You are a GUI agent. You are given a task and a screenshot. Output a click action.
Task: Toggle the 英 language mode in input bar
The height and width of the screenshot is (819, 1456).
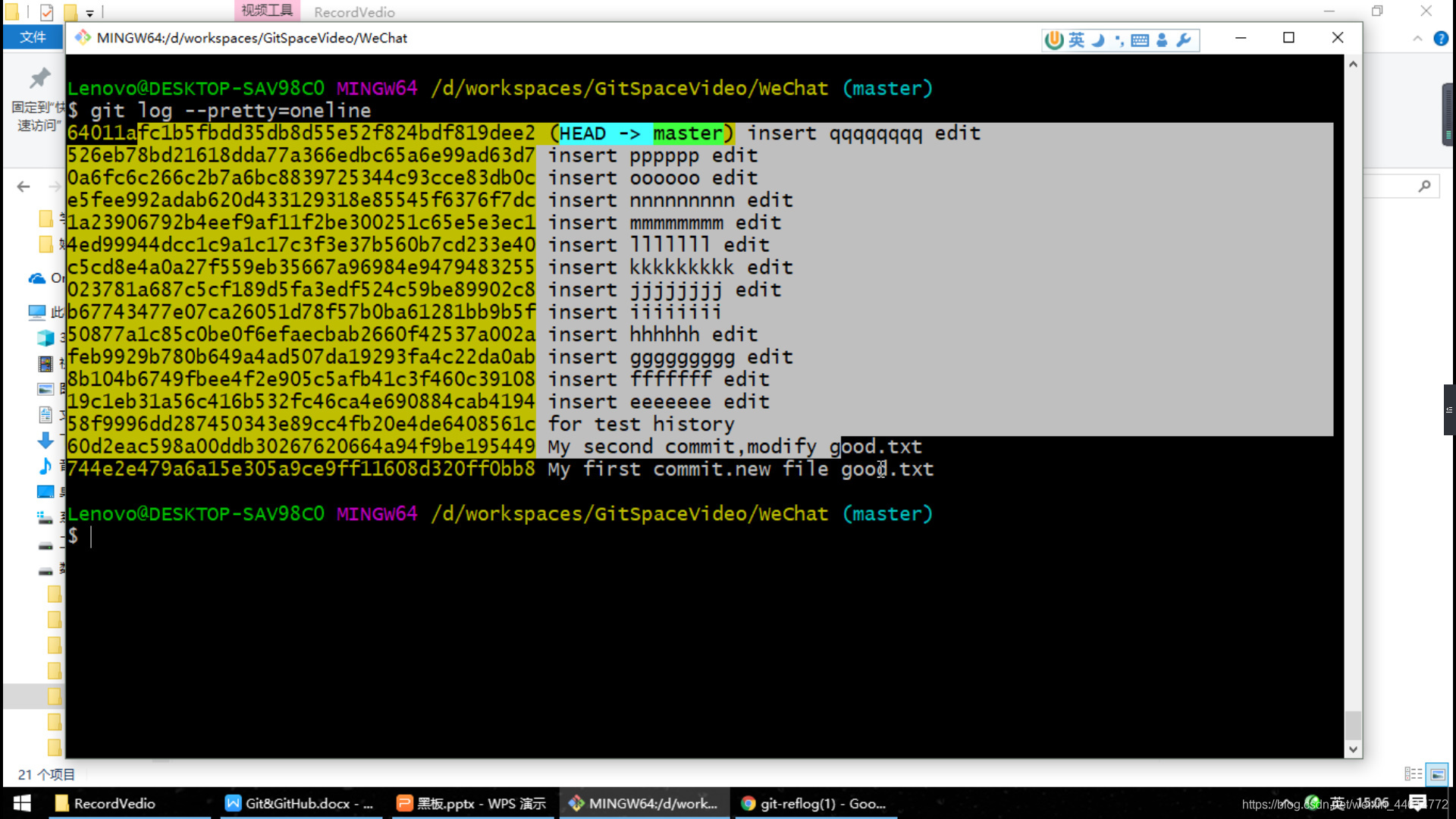tap(1077, 39)
